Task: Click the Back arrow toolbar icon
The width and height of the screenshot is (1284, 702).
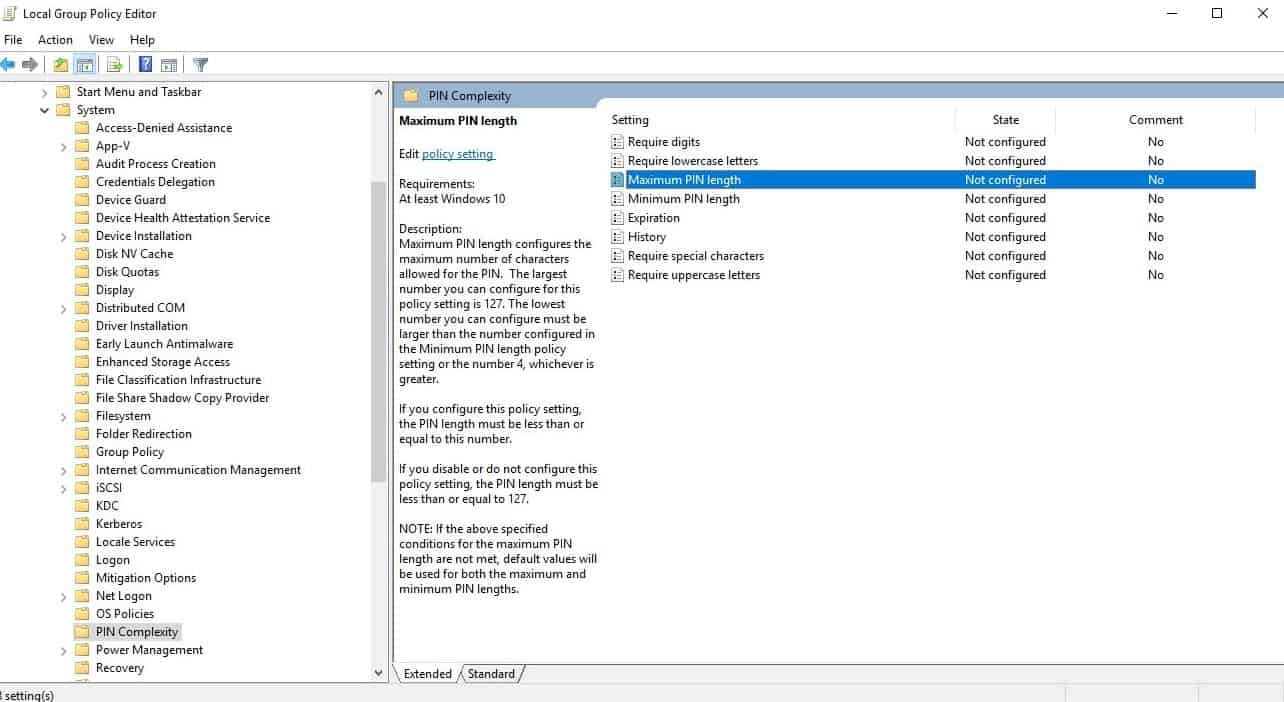Action: (8, 65)
